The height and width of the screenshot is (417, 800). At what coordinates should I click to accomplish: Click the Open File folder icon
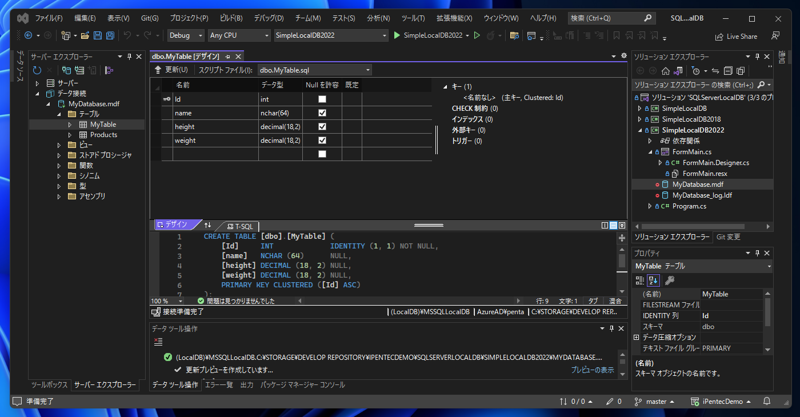pyautogui.click(x=85, y=36)
